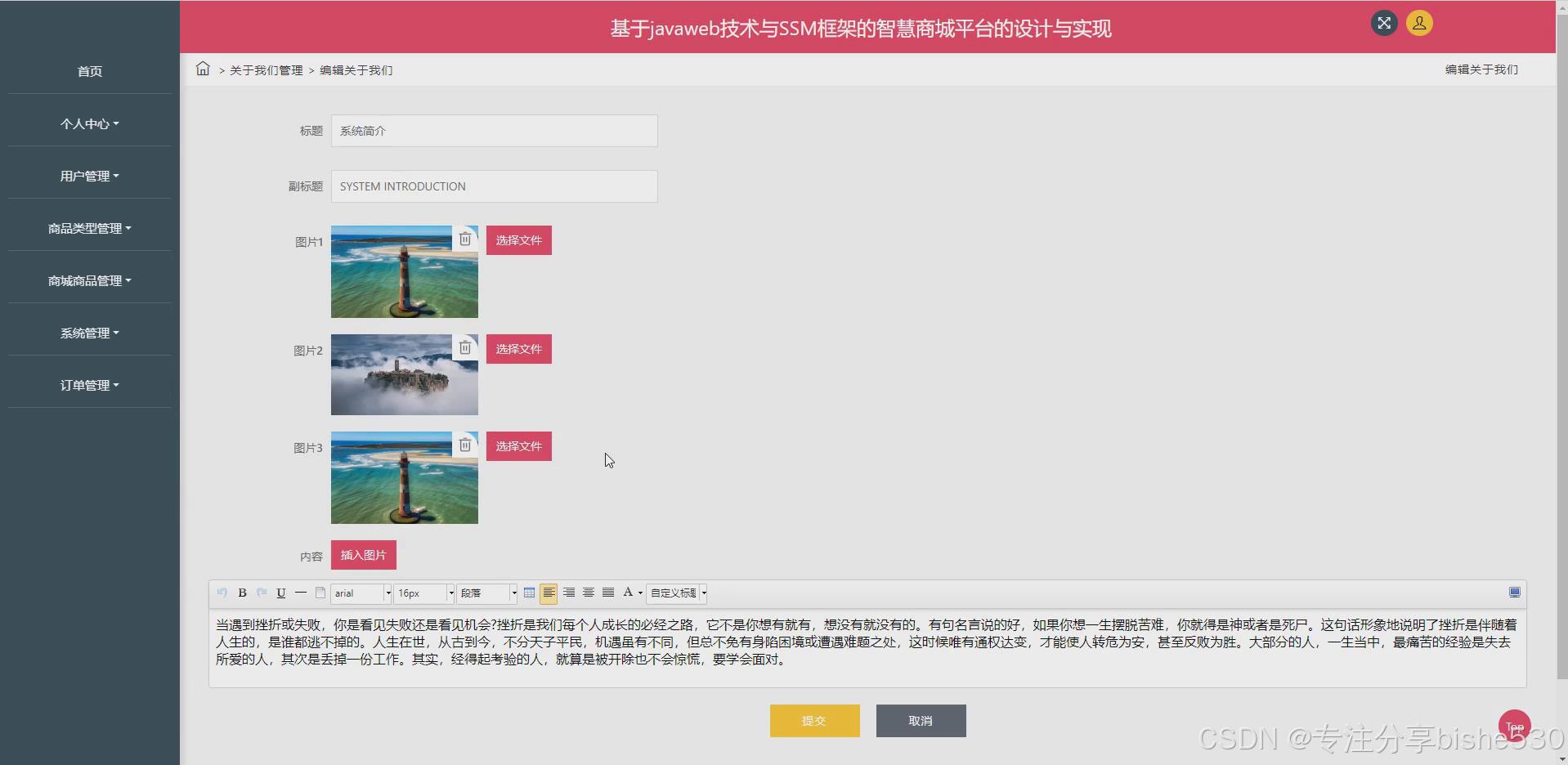The height and width of the screenshot is (765, 1568).
Task: Click the 插入图片 button
Action: pyautogui.click(x=364, y=555)
